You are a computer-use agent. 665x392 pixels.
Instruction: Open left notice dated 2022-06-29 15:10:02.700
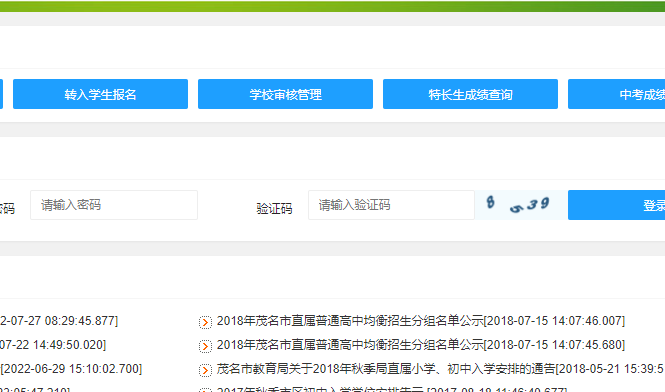(71, 369)
